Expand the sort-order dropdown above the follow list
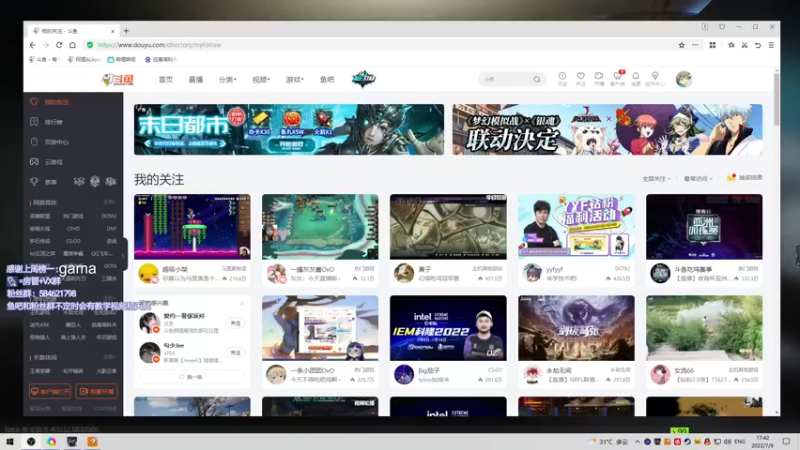Viewport: 800px width, 450px height. click(x=698, y=179)
